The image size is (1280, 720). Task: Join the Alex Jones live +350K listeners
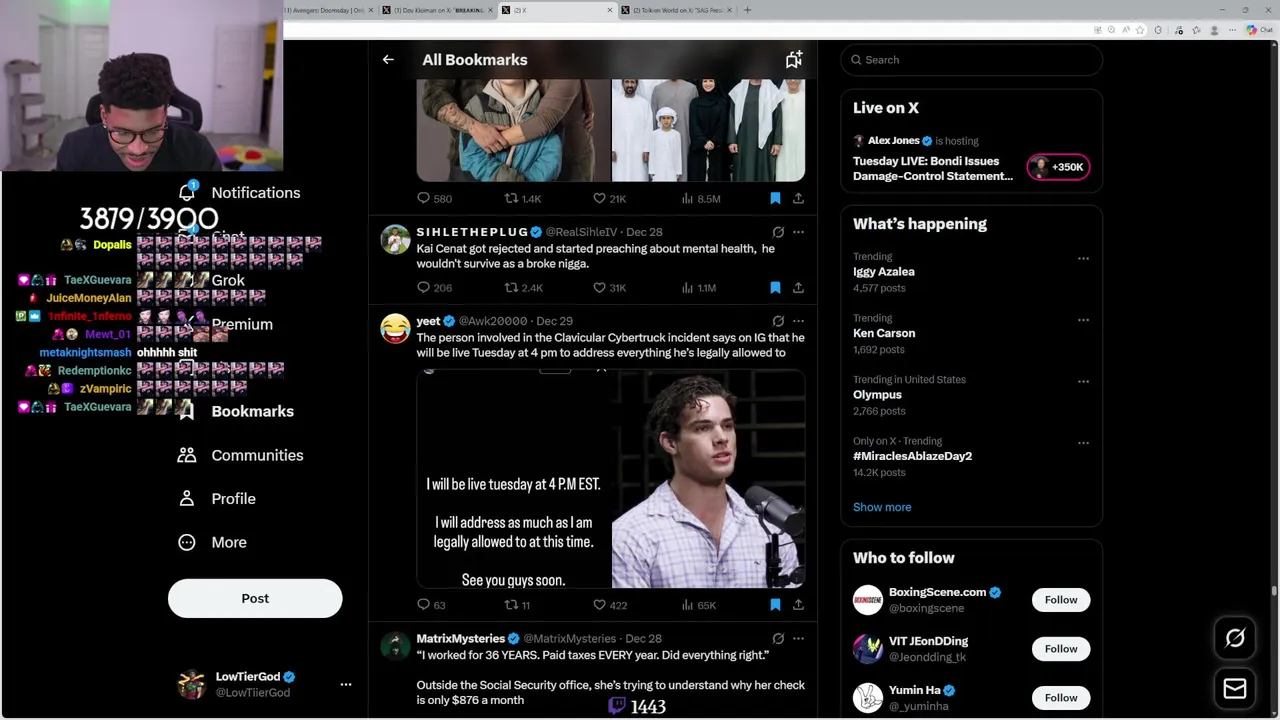coord(1058,167)
